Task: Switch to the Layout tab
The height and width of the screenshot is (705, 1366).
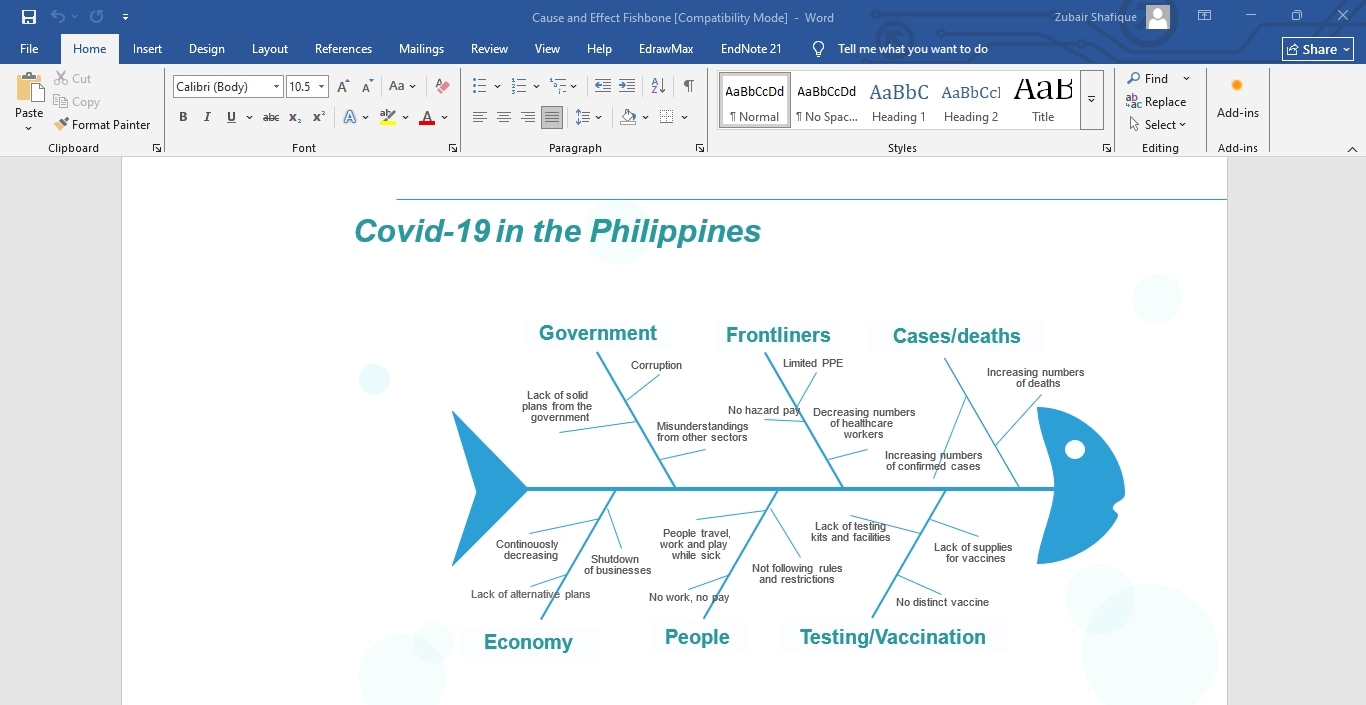Action: [270, 49]
